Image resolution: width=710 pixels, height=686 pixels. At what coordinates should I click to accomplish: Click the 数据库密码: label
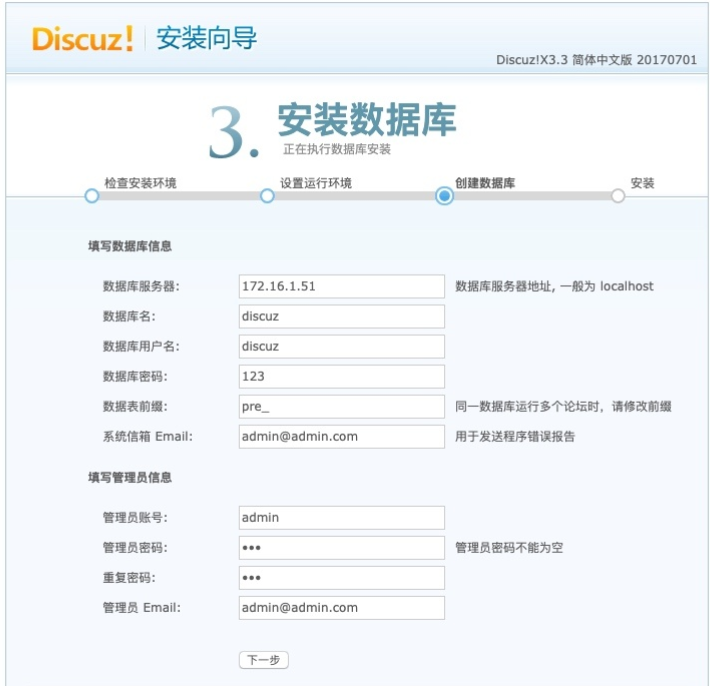[x=135, y=376]
